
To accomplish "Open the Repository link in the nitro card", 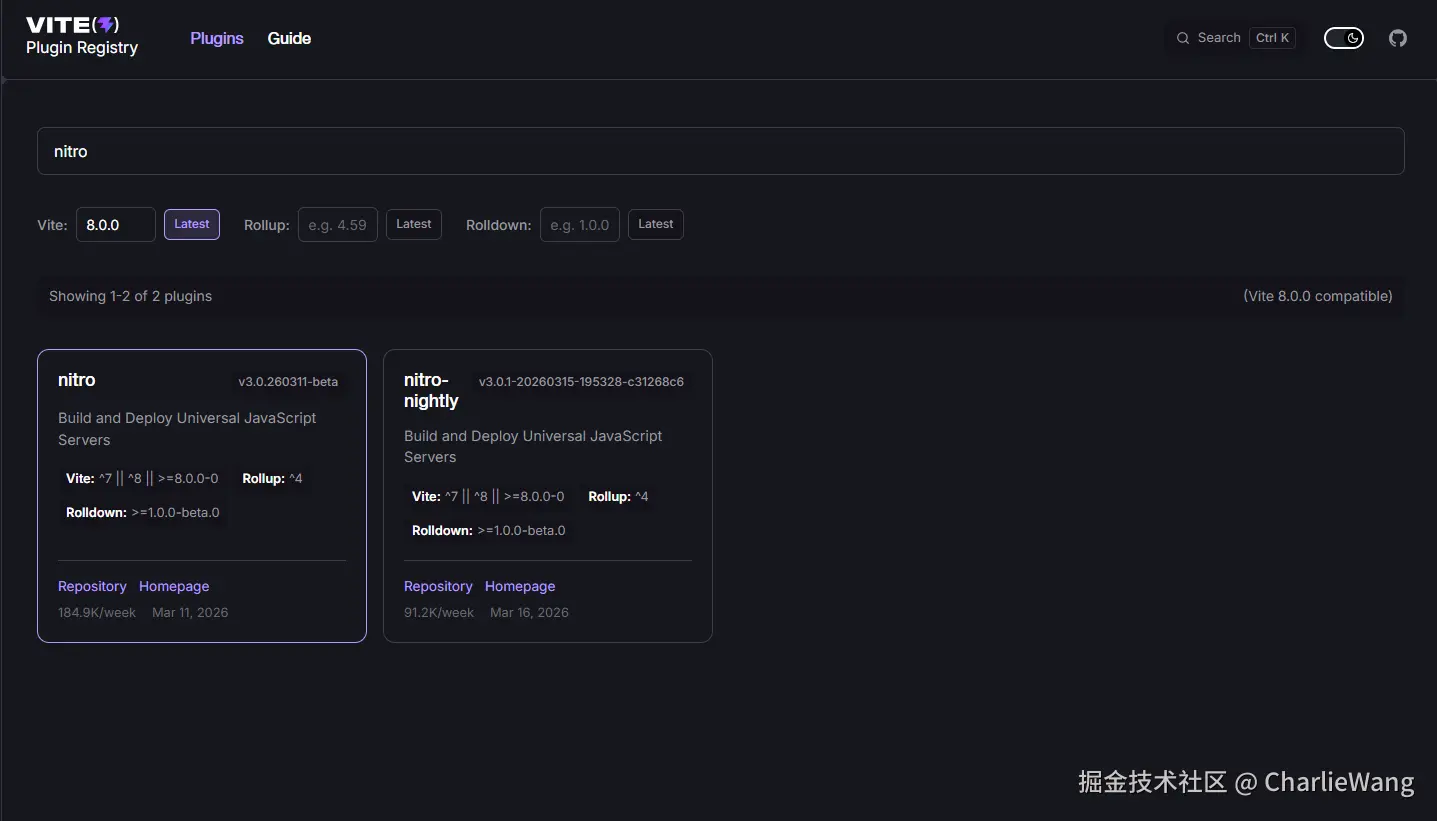I will click(x=92, y=586).
